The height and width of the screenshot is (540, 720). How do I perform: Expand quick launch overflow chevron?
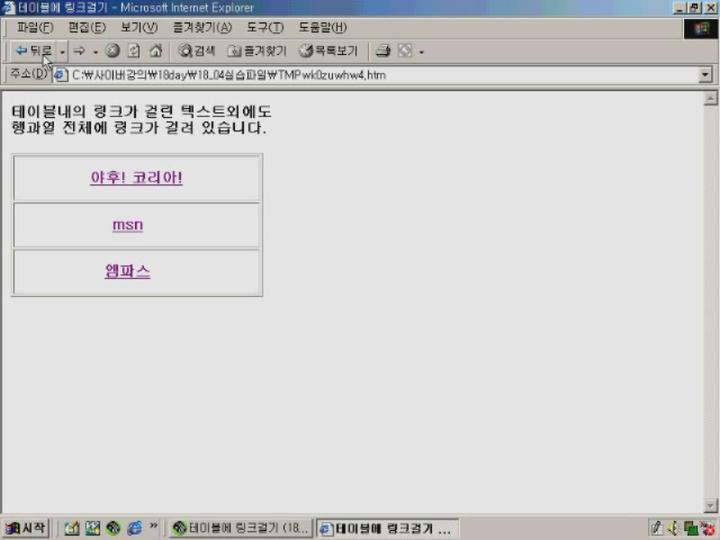pos(153,526)
